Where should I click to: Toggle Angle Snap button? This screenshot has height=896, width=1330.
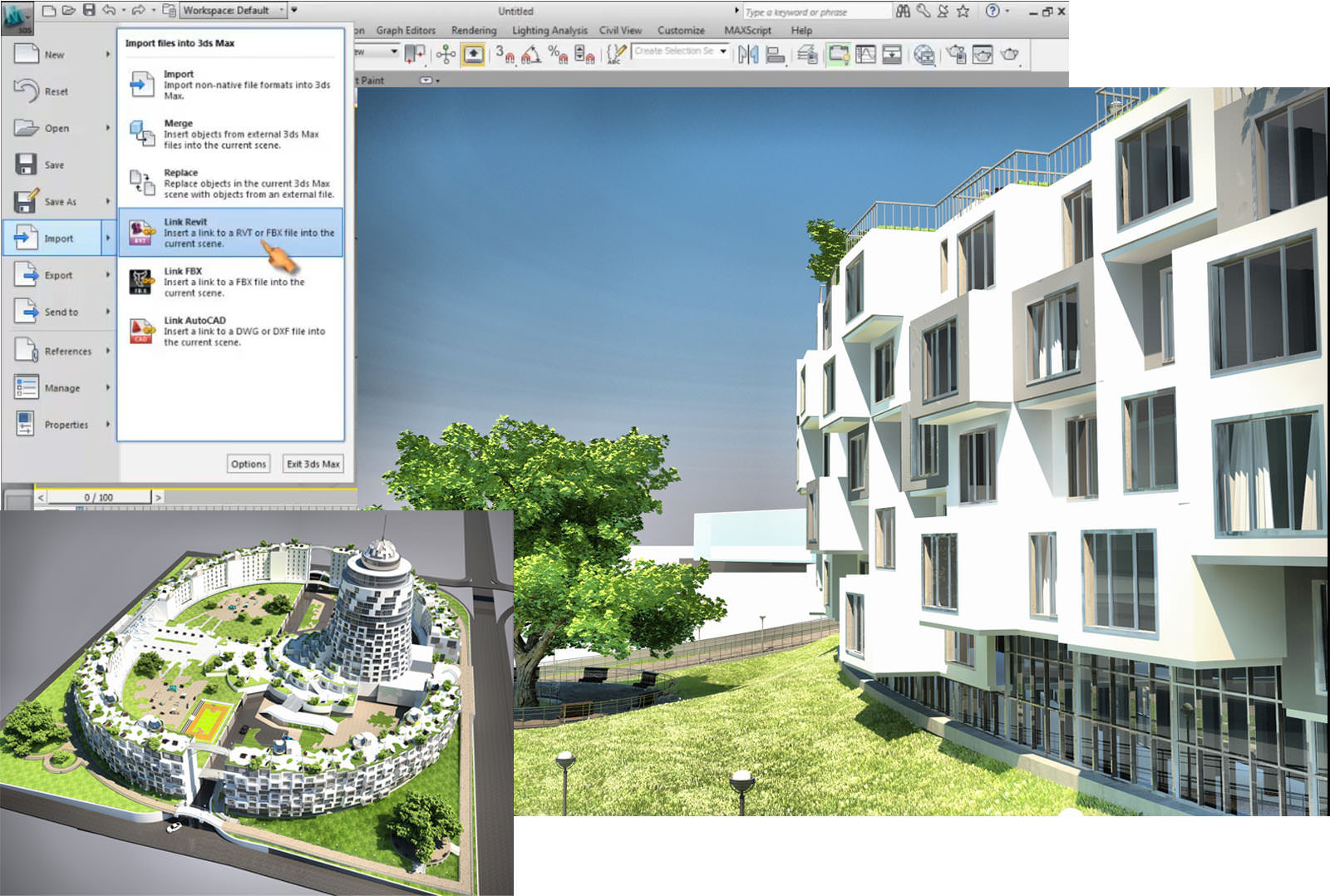click(531, 55)
